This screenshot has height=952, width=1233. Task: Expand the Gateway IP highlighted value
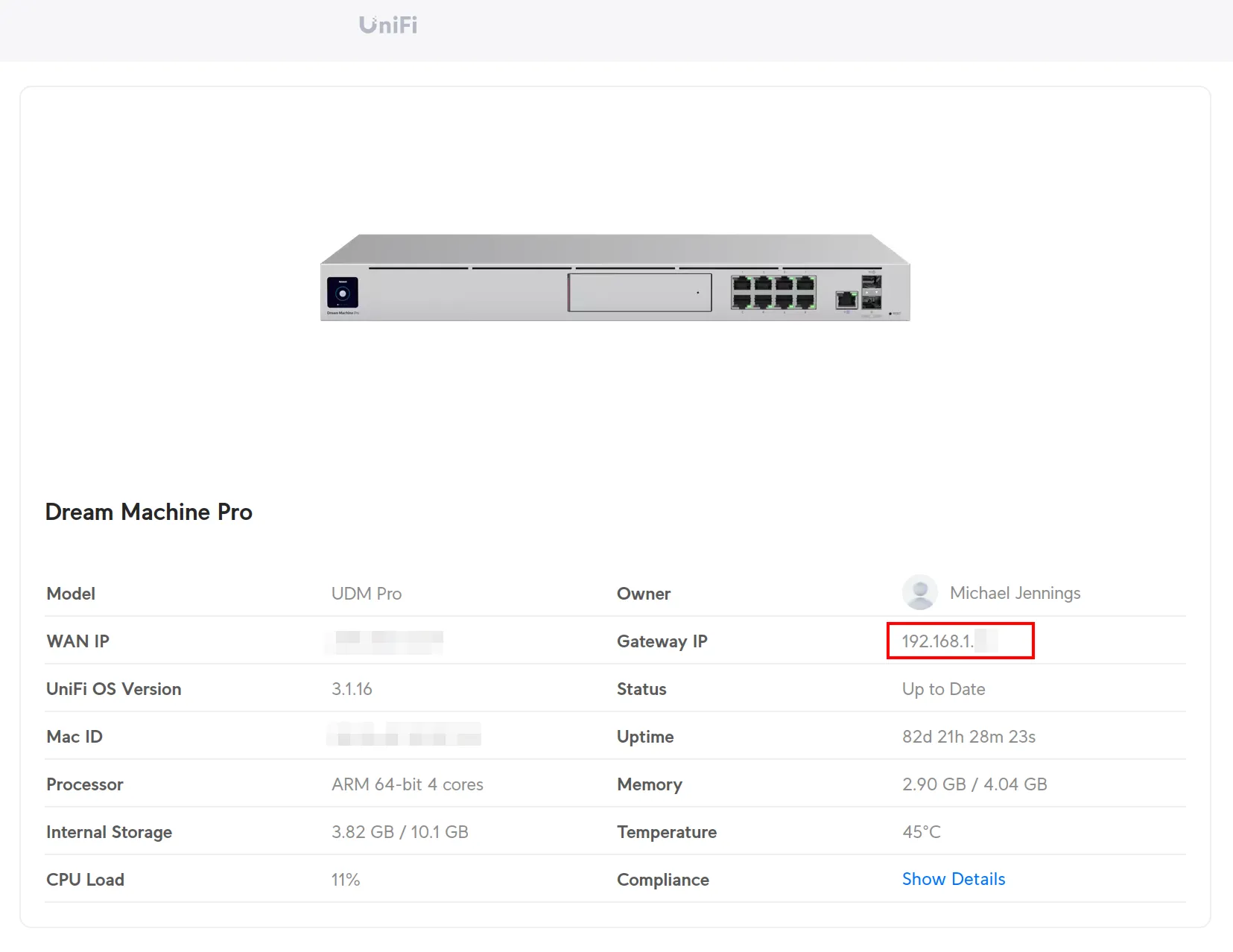click(960, 641)
